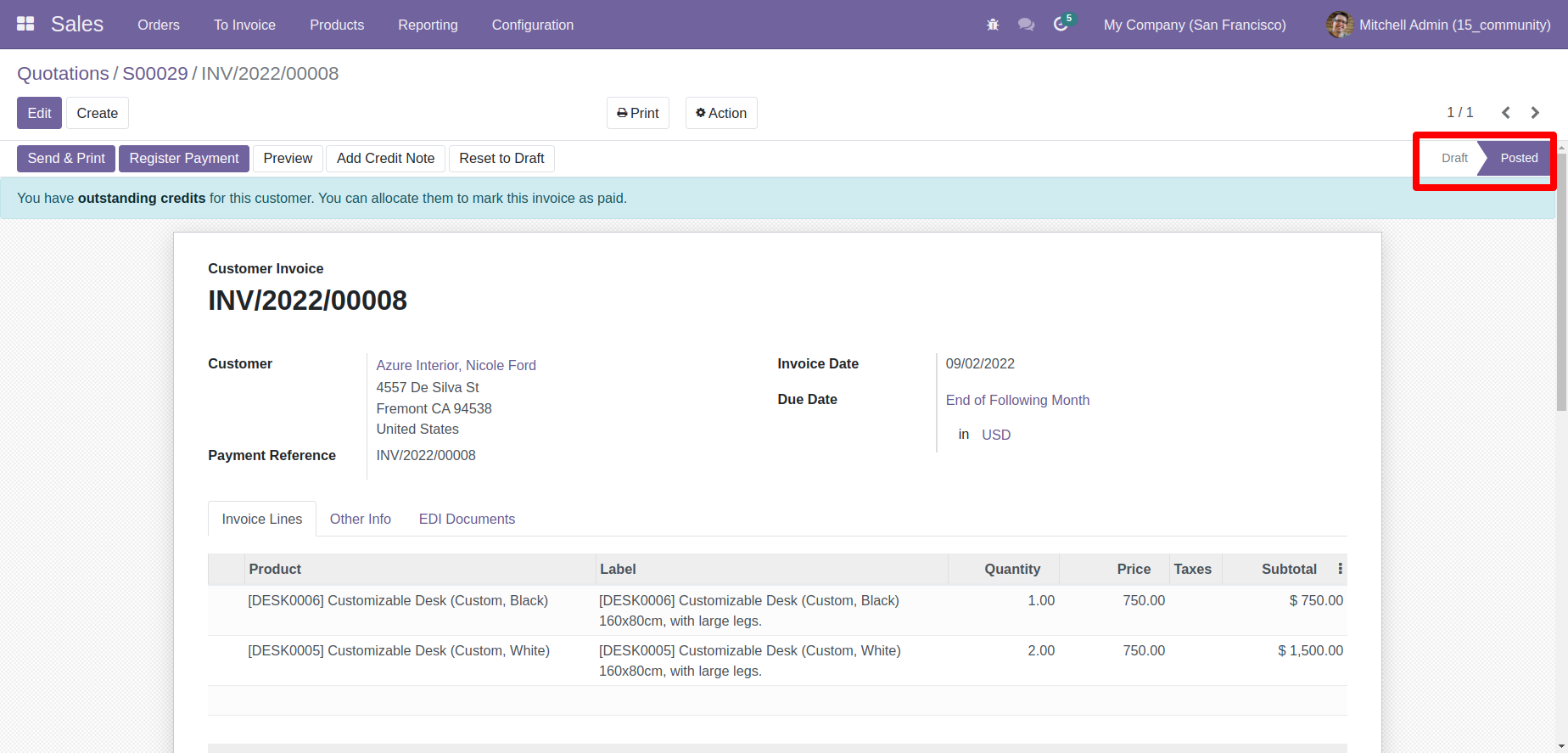The image size is (1568, 753).
Task: Click the quantity 1.00 cell
Action: 1004,610
